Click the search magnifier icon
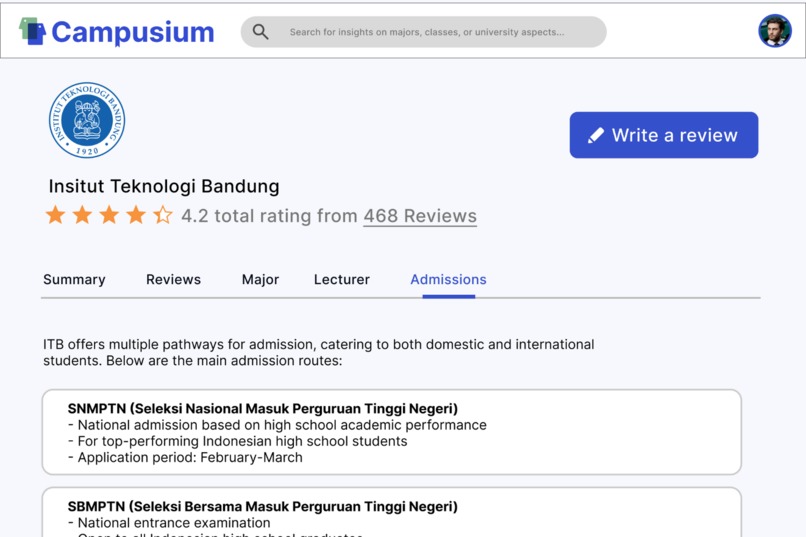The height and width of the screenshot is (537, 806). pos(261,32)
